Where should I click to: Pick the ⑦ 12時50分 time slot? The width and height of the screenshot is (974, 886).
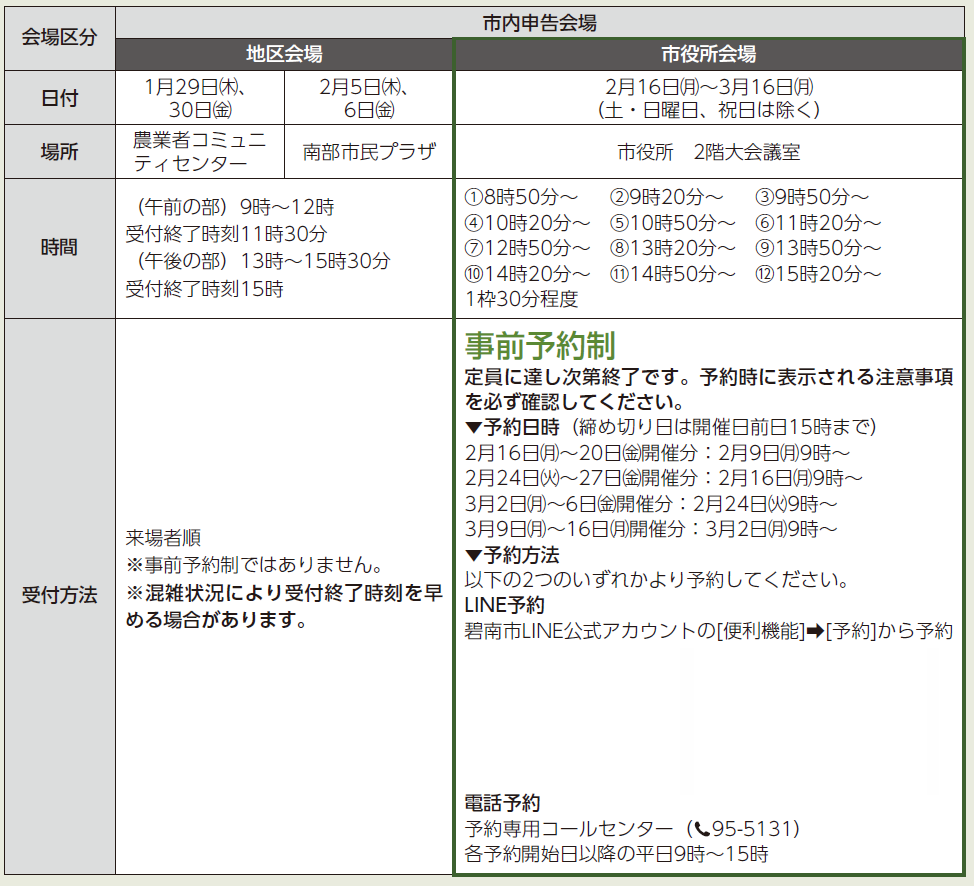(527, 248)
